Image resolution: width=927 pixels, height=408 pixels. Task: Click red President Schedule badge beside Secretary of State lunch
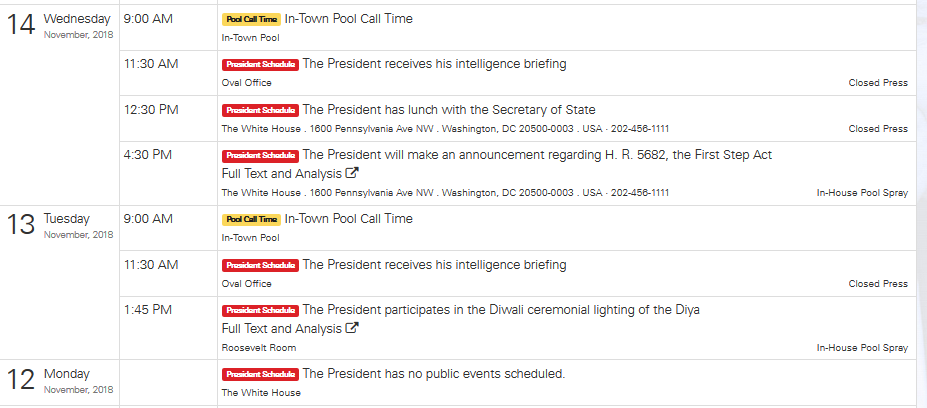coord(260,110)
